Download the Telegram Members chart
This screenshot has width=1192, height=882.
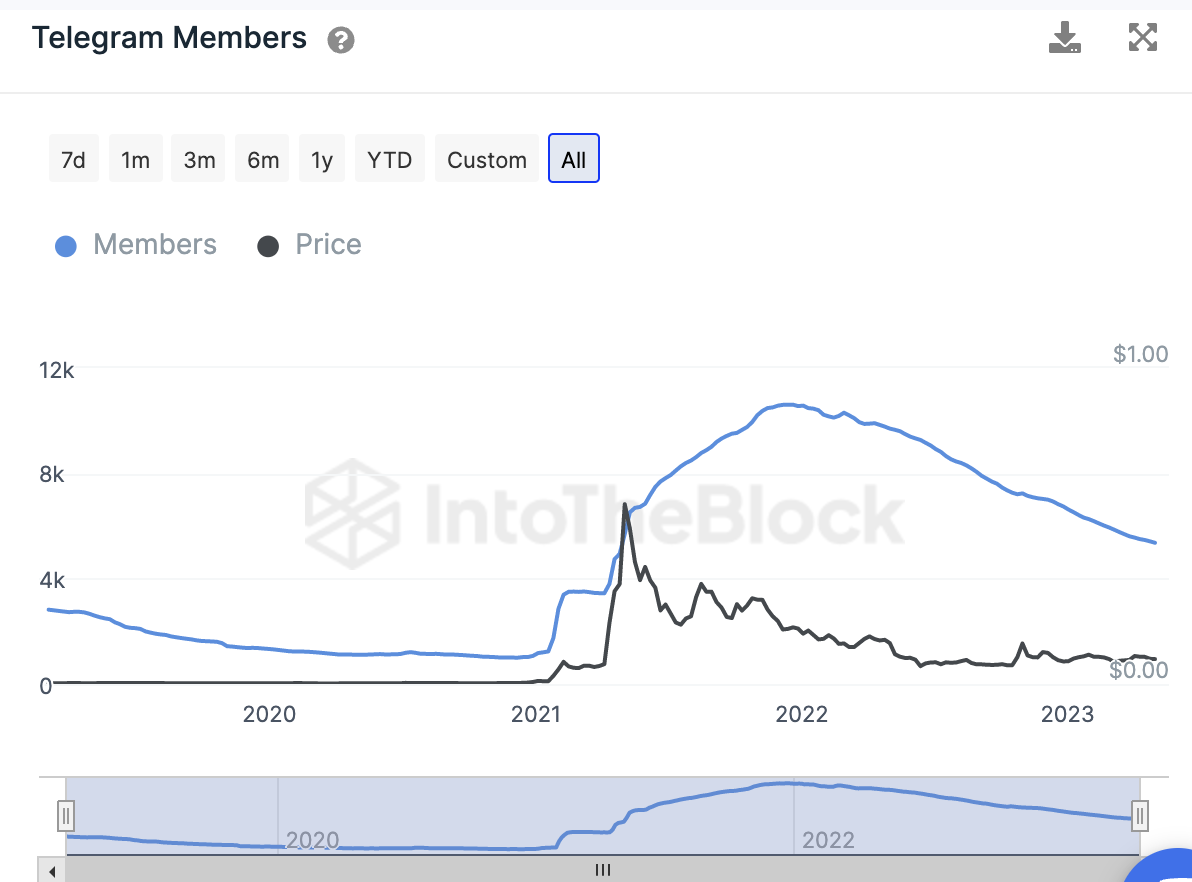coord(1064,38)
